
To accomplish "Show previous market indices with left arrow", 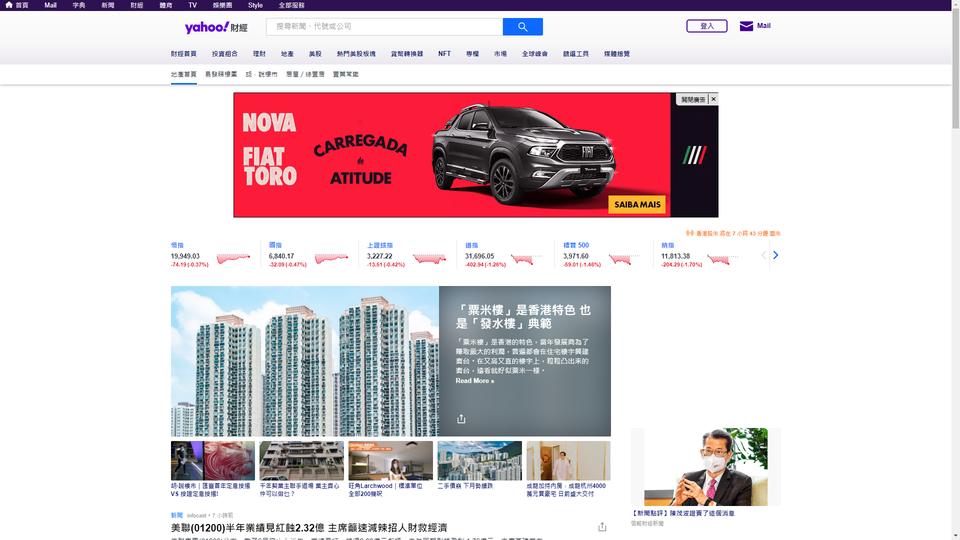I will (x=763, y=255).
